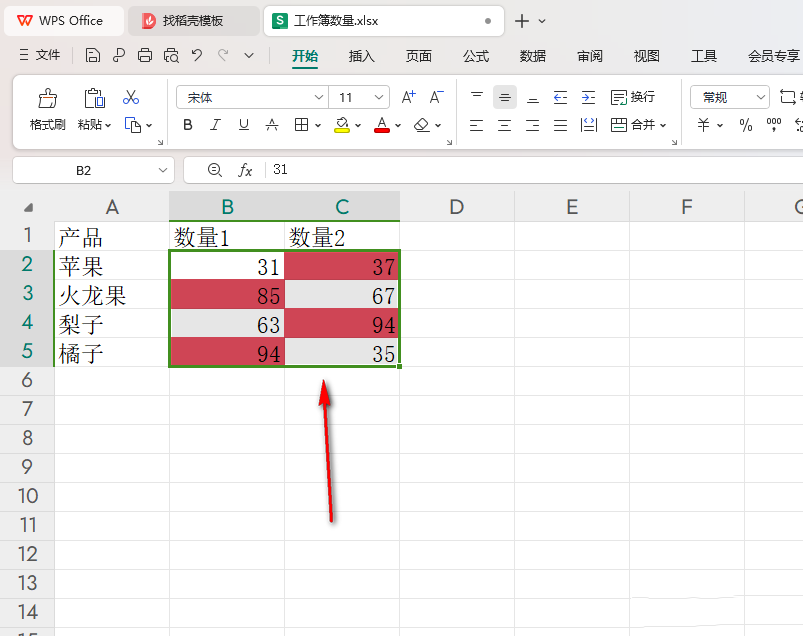Cut selection with scissors icon

point(131,97)
